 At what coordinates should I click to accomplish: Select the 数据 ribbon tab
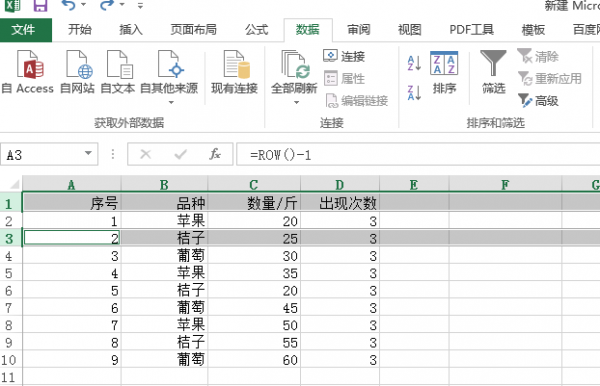coord(308,30)
